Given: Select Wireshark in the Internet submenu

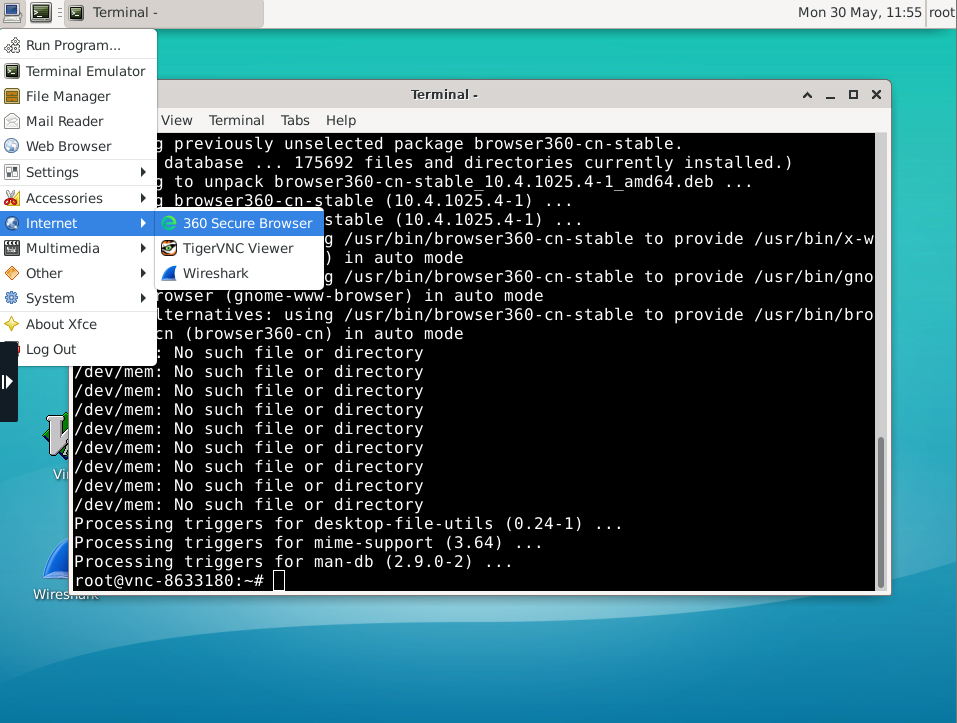Looking at the screenshot, I should point(239,273).
